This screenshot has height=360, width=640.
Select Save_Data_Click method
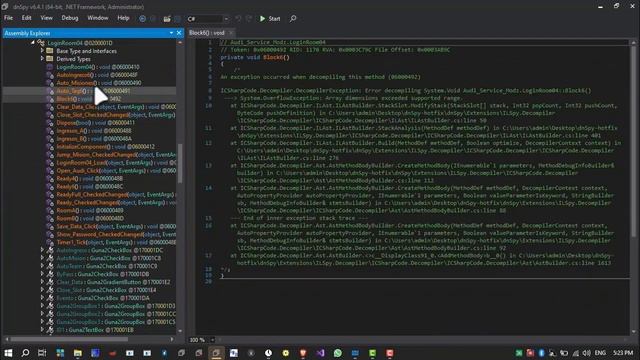point(116,227)
